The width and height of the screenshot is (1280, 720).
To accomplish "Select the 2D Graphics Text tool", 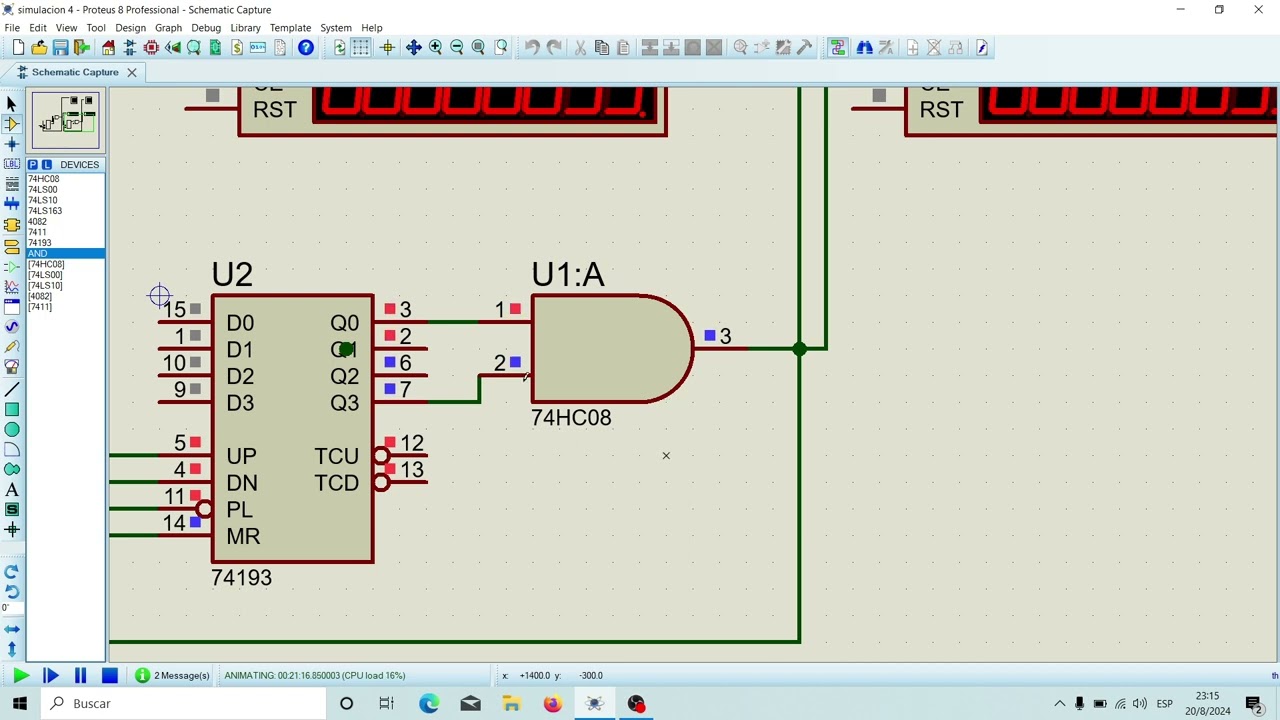I will tap(12, 489).
